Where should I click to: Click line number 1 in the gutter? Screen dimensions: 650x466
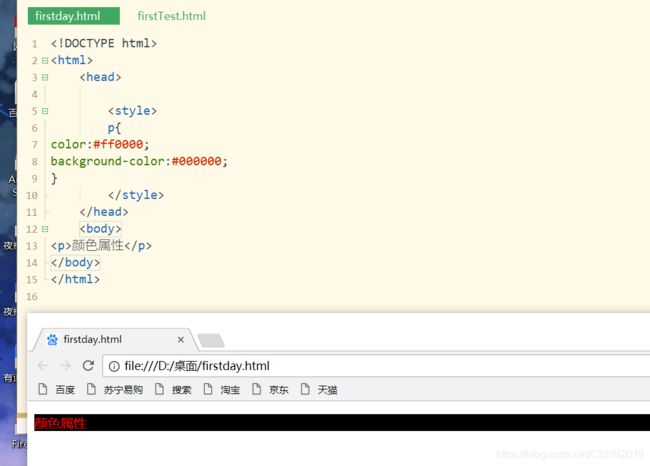pos(35,44)
